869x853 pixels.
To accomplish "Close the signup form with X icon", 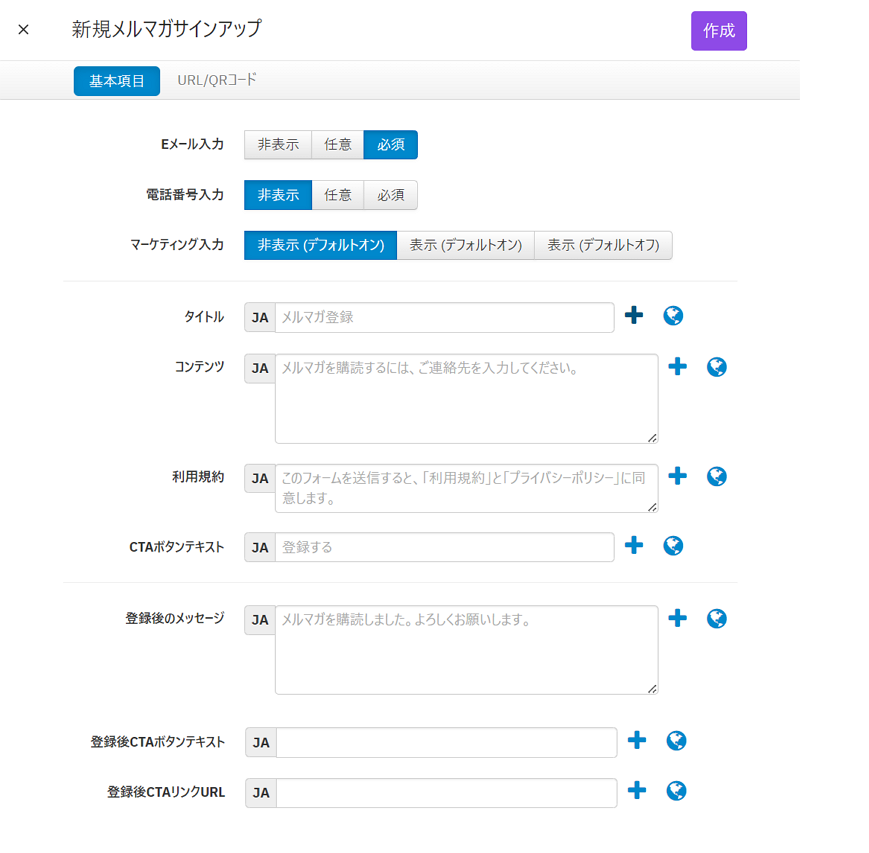I will click(24, 30).
